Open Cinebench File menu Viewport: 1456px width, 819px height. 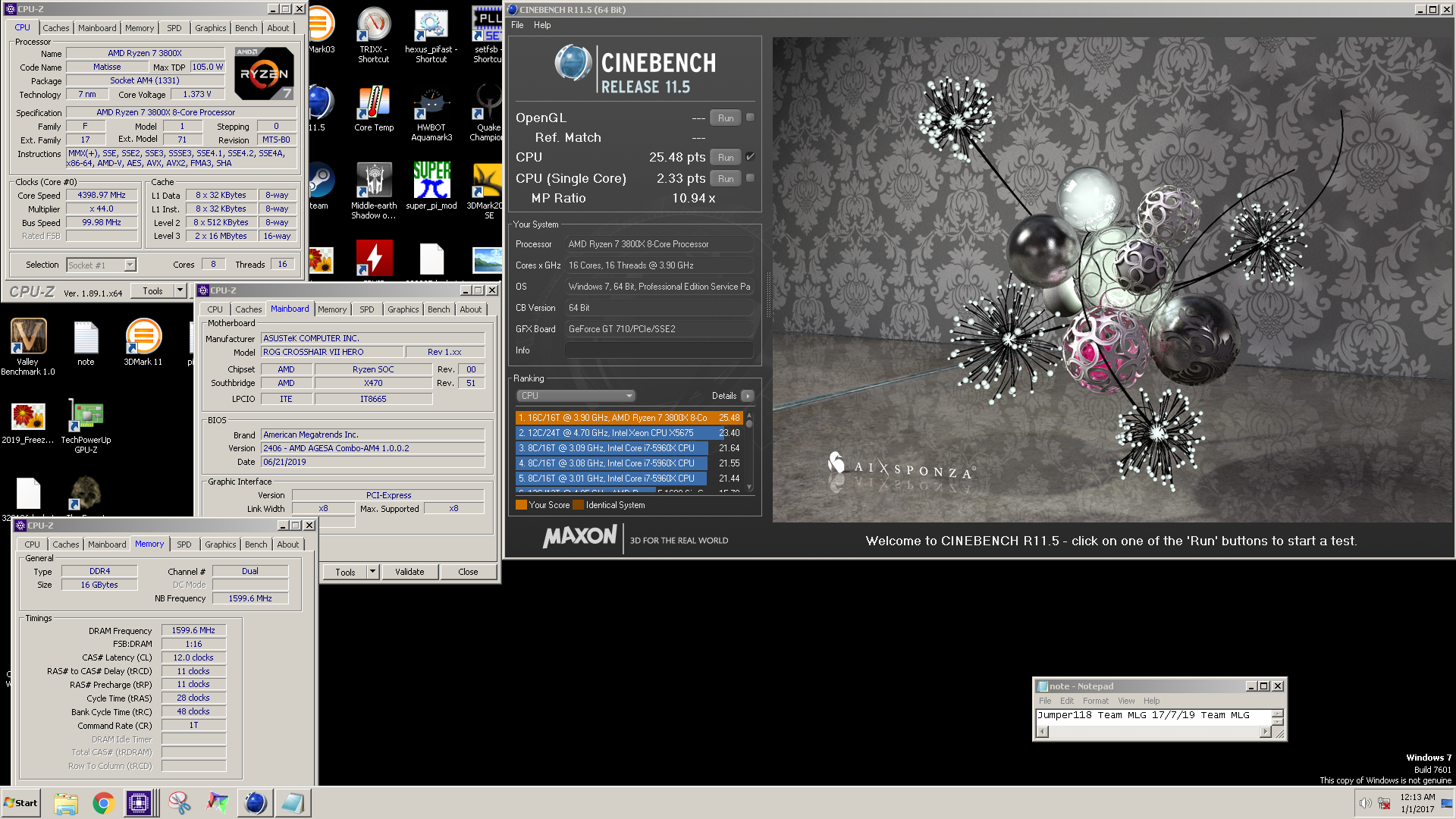click(517, 25)
